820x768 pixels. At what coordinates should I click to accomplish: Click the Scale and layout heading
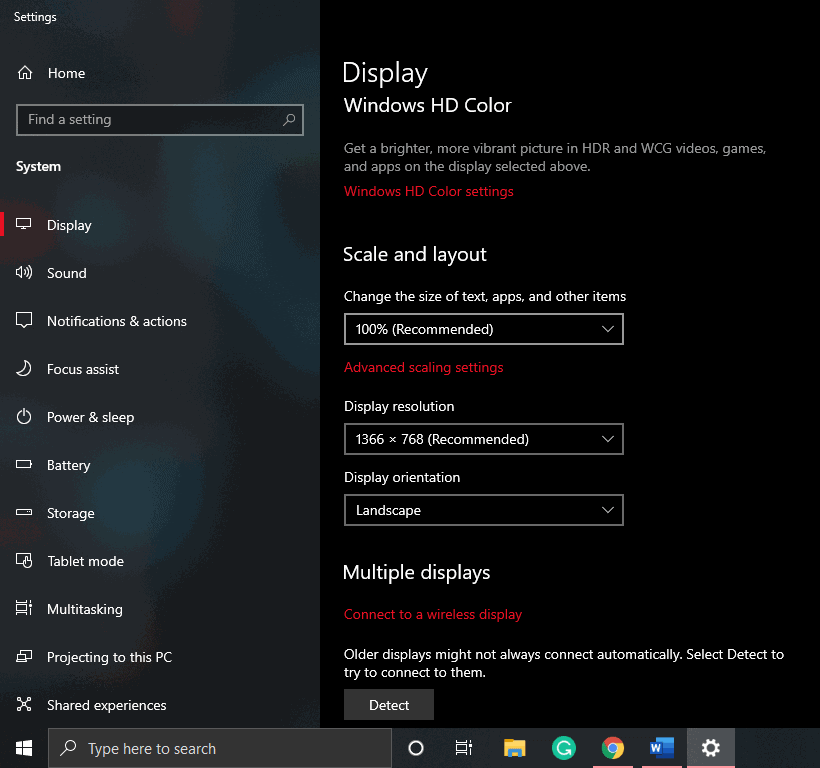coord(415,255)
